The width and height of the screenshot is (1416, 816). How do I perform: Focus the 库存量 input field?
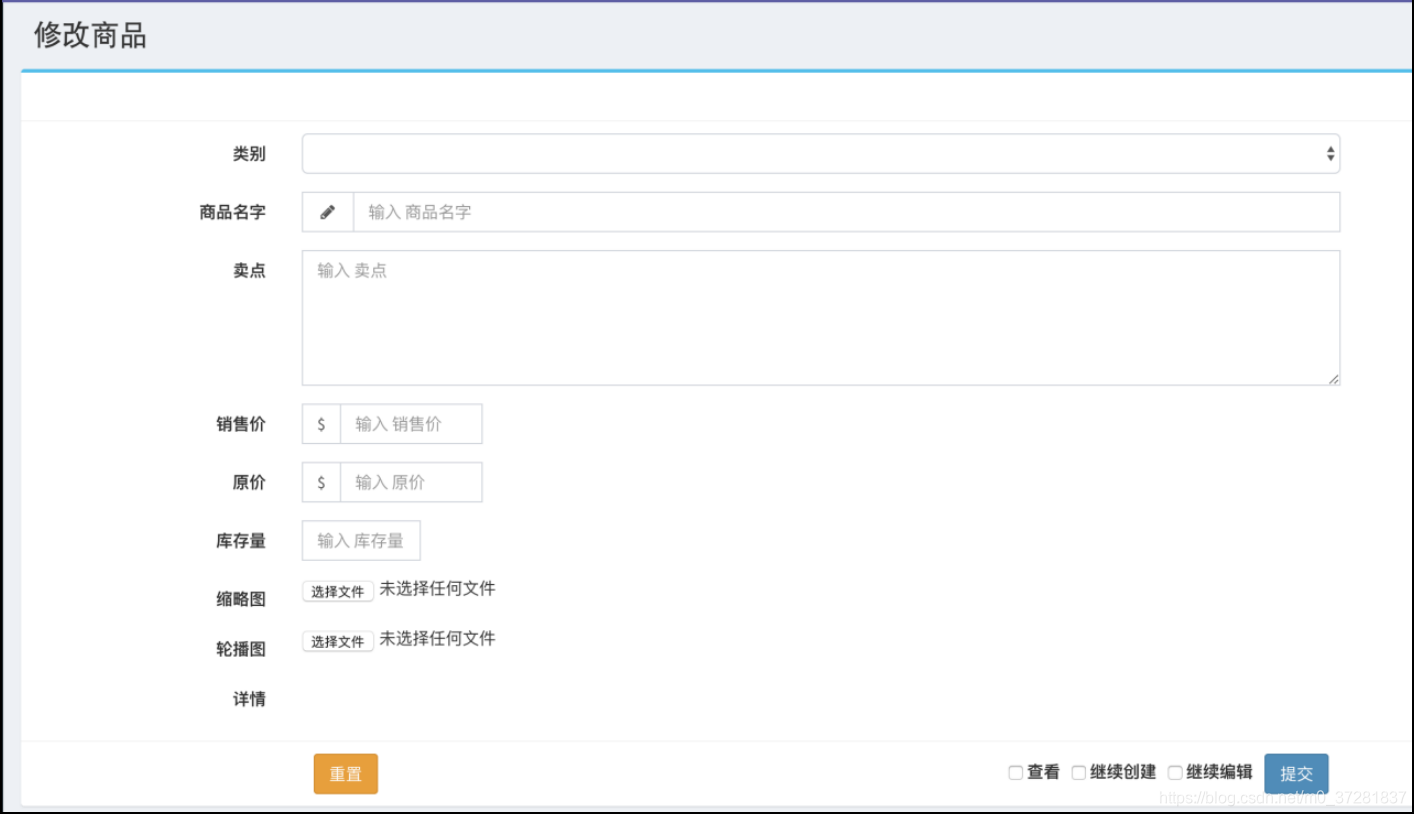tap(361, 540)
